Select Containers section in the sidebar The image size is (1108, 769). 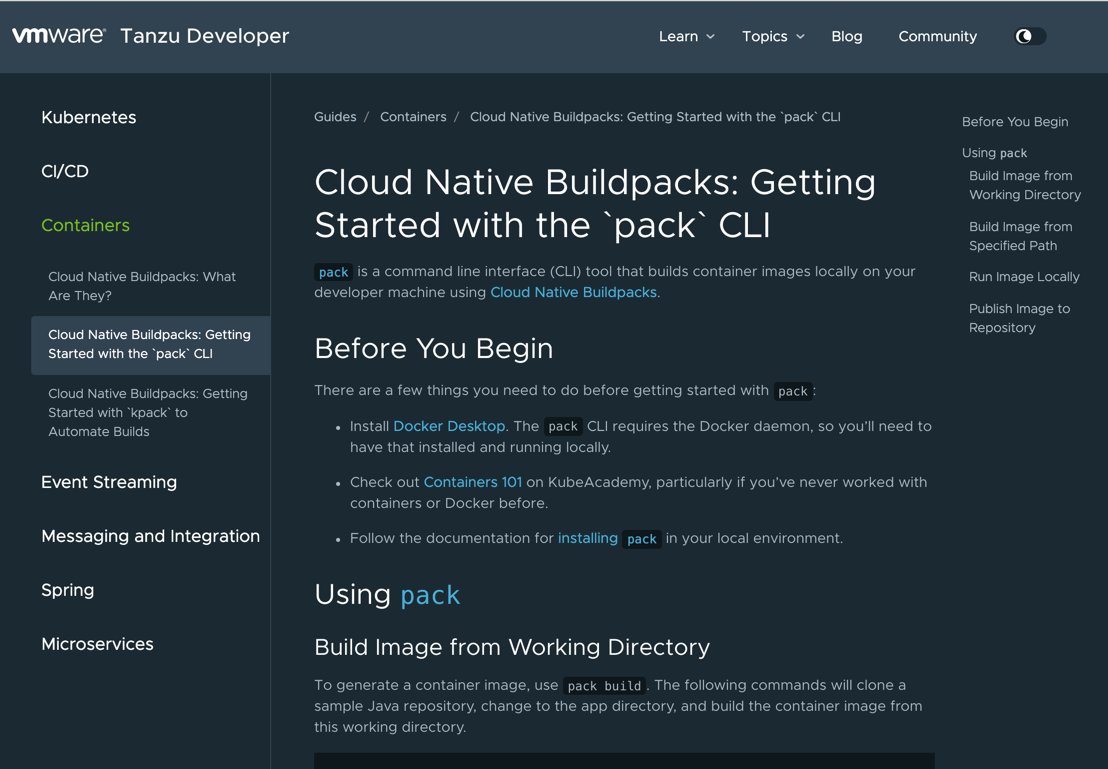[86, 225]
